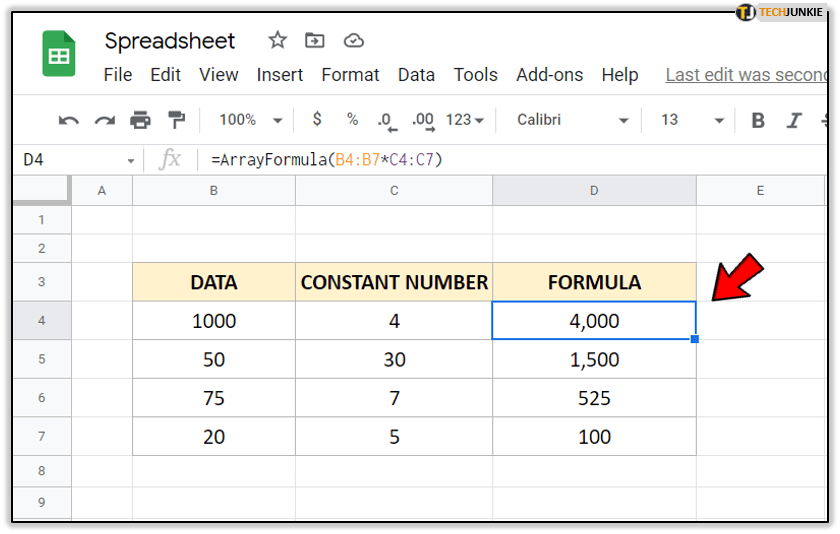840x534 pixels.
Task: Check the cloud save status icon
Action: (353, 40)
